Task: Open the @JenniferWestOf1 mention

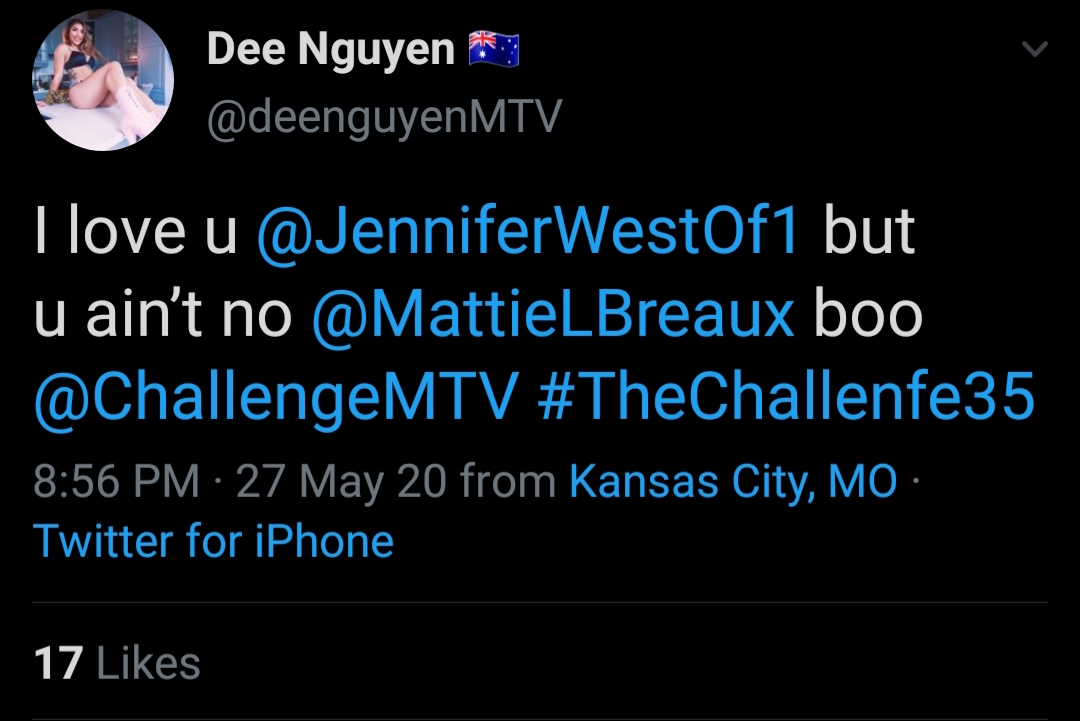Action: click(528, 230)
